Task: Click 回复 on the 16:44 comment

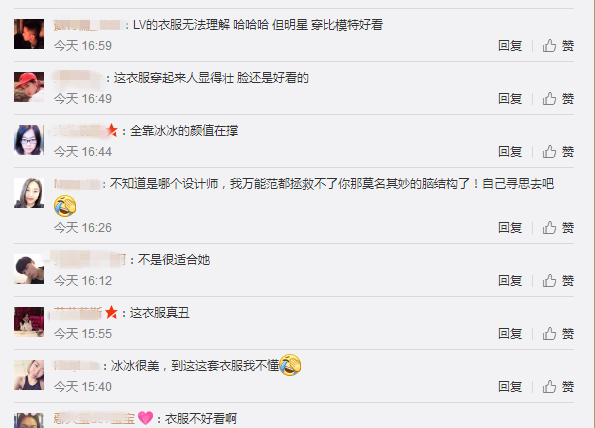Action: (510, 152)
